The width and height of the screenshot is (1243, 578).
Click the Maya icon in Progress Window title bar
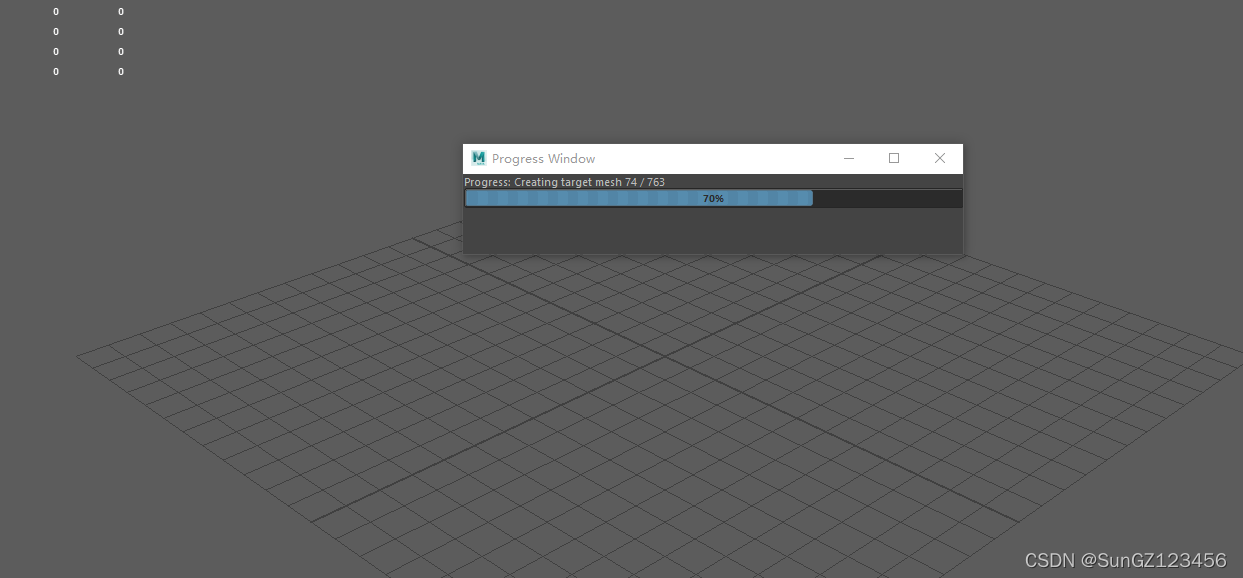click(x=478, y=158)
